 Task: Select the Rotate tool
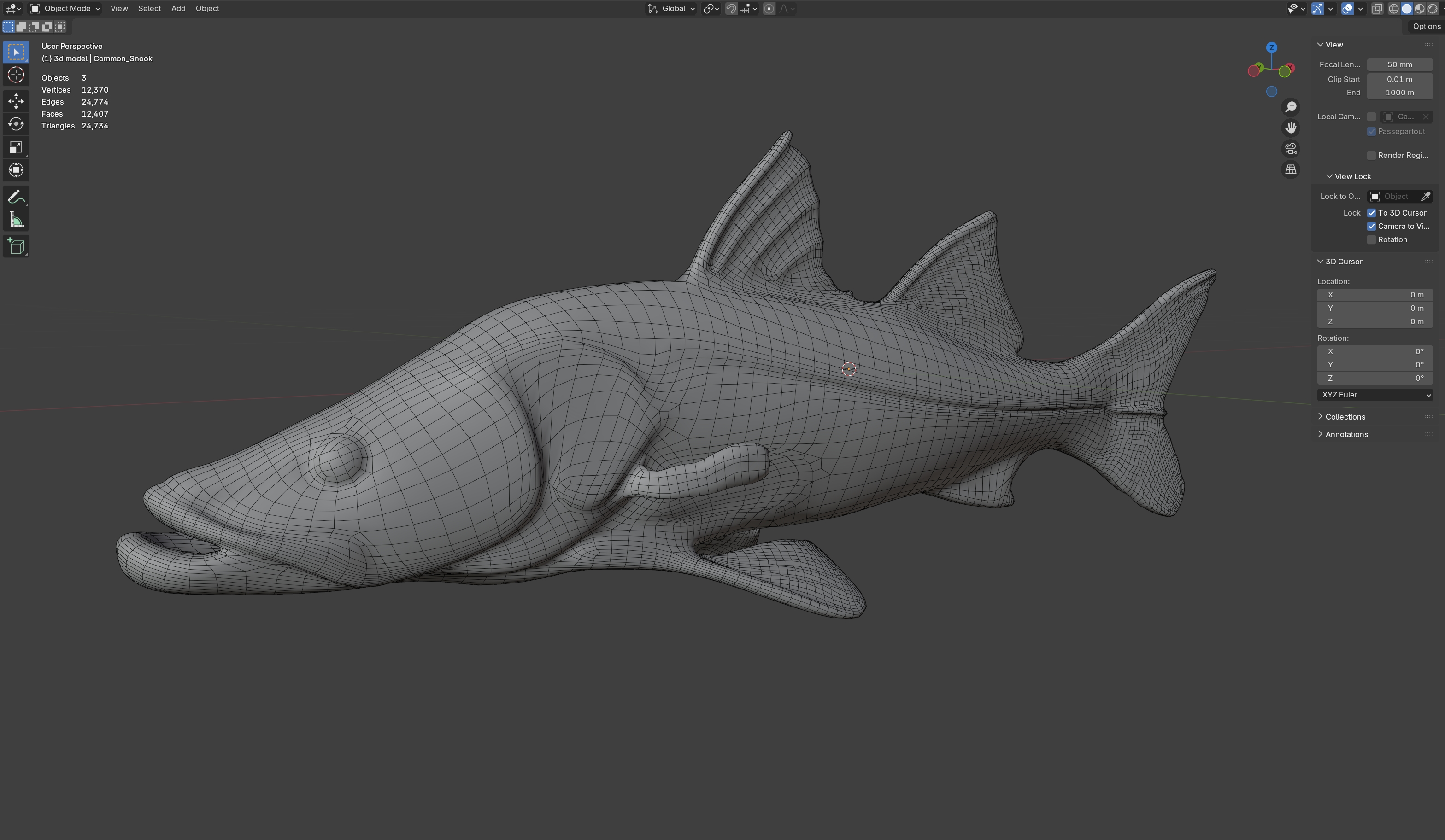[16, 124]
